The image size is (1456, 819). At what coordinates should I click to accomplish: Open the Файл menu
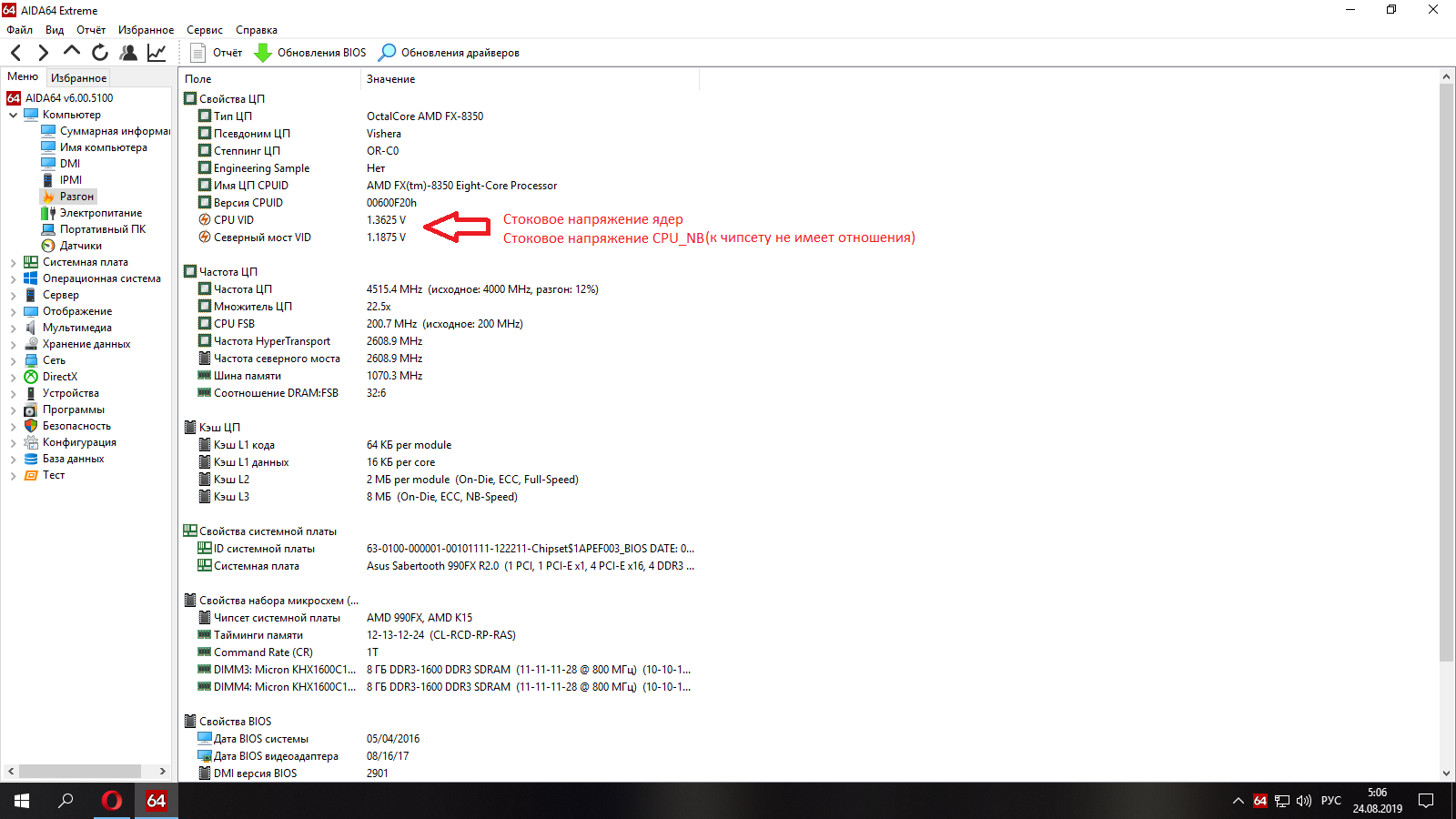click(x=19, y=30)
